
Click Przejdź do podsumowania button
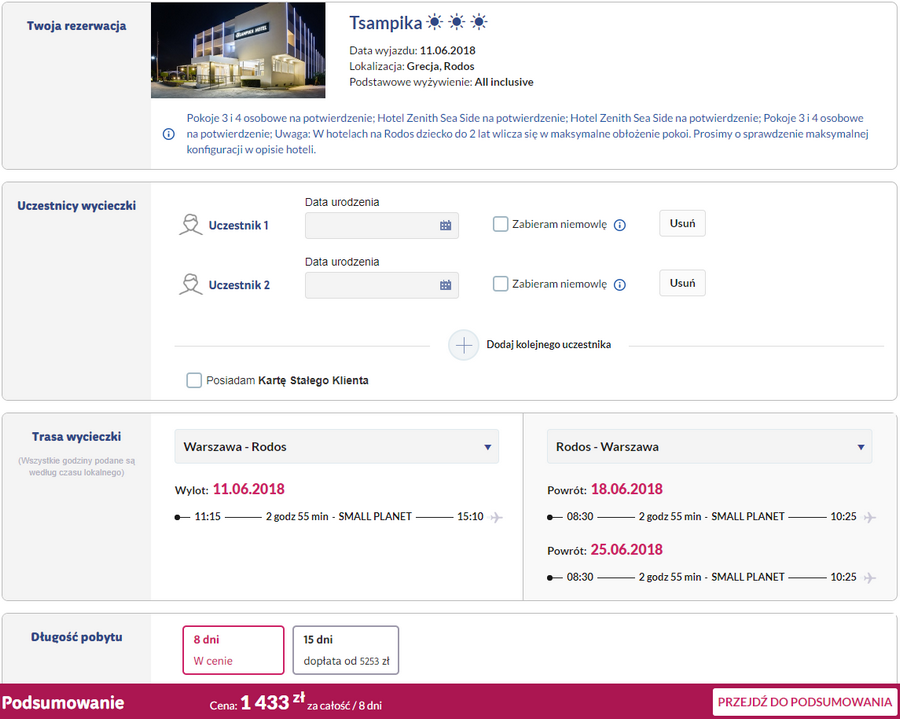[x=805, y=702]
